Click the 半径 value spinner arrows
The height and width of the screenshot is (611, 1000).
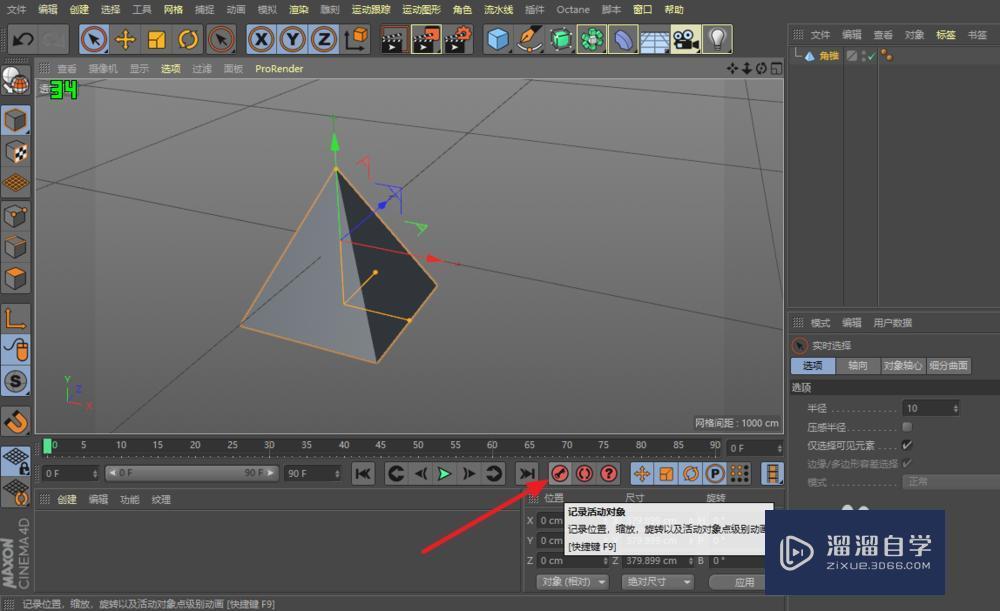[x=955, y=408]
